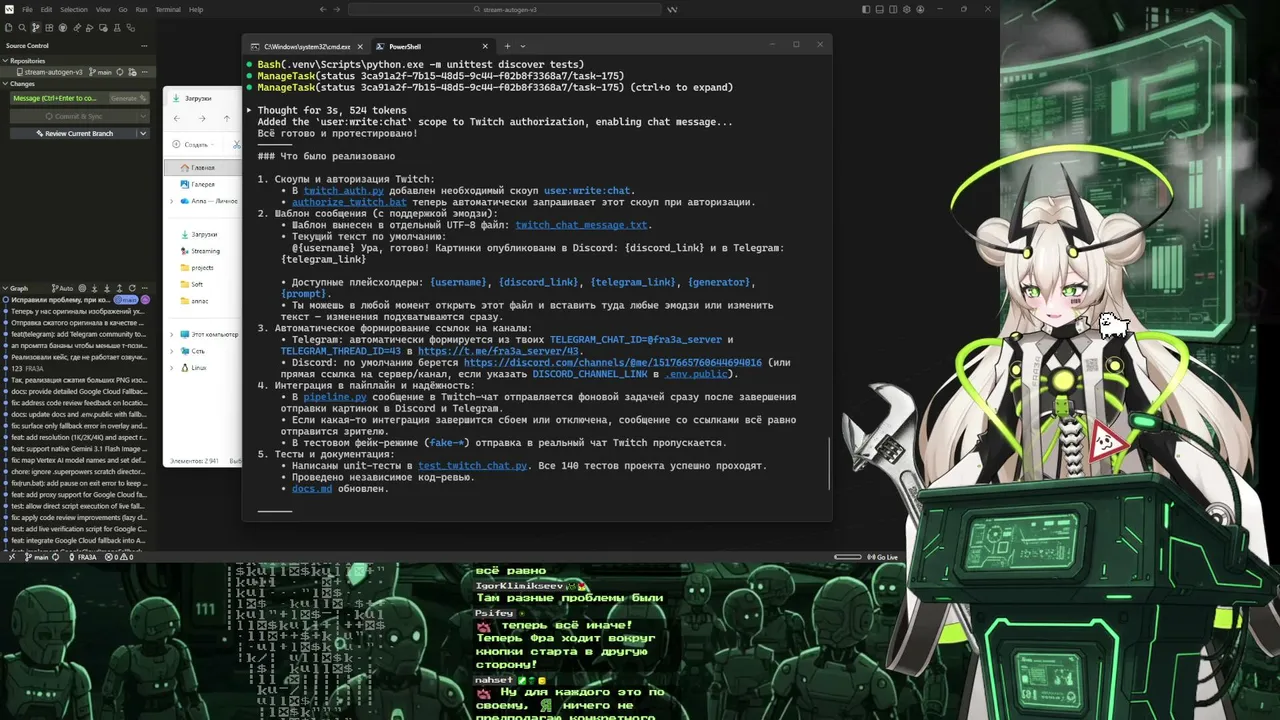The width and height of the screenshot is (1280, 720).
Task: Click the Go Live status bar item
Action: (882, 557)
